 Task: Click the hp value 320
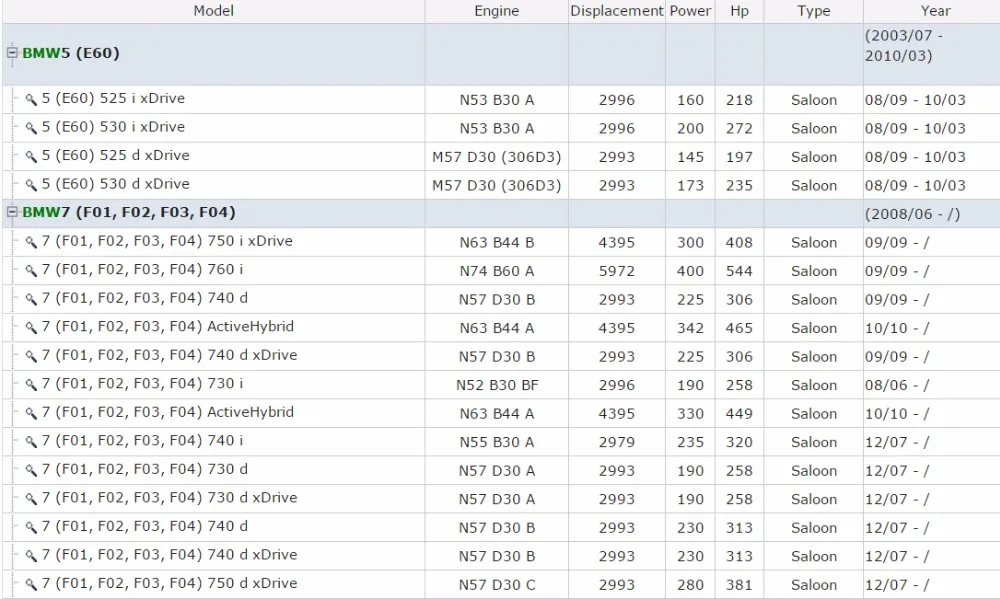739,442
